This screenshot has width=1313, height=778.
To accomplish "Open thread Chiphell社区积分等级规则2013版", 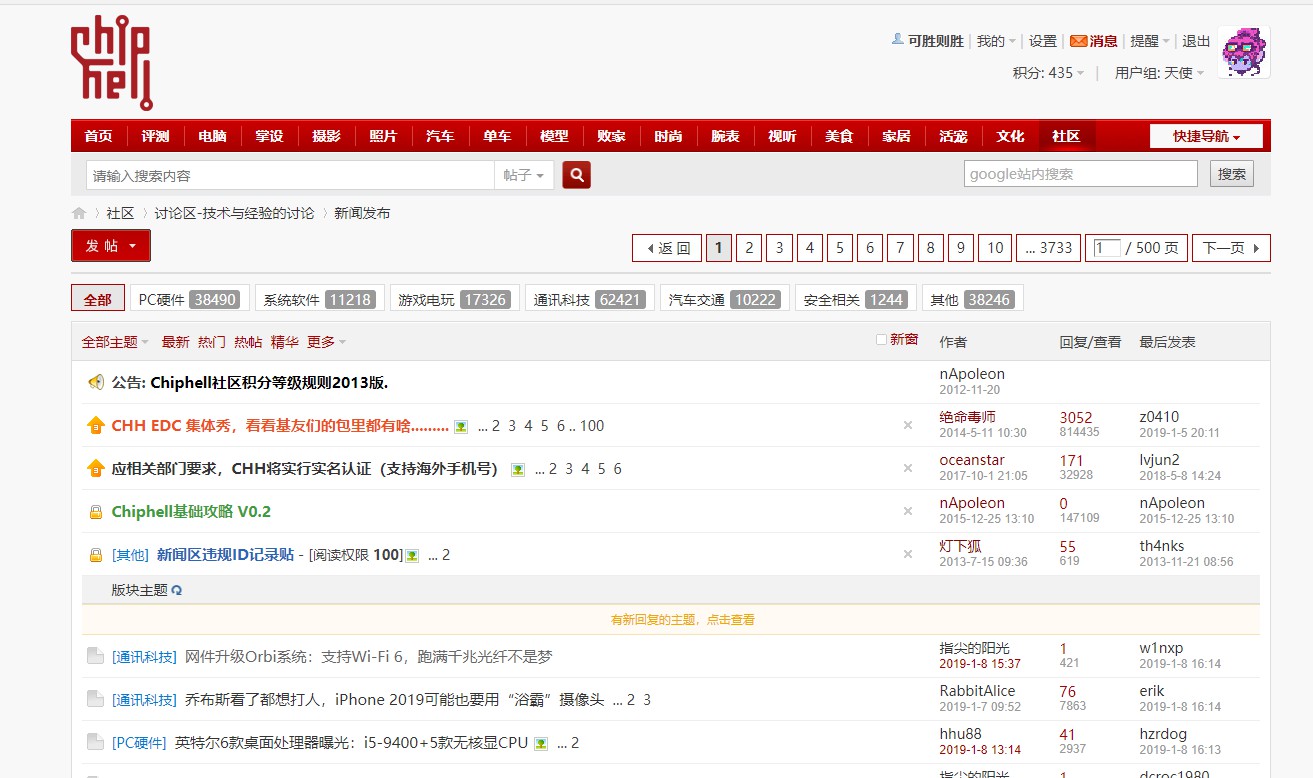I will pyautogui.click(x=269, y=382).
